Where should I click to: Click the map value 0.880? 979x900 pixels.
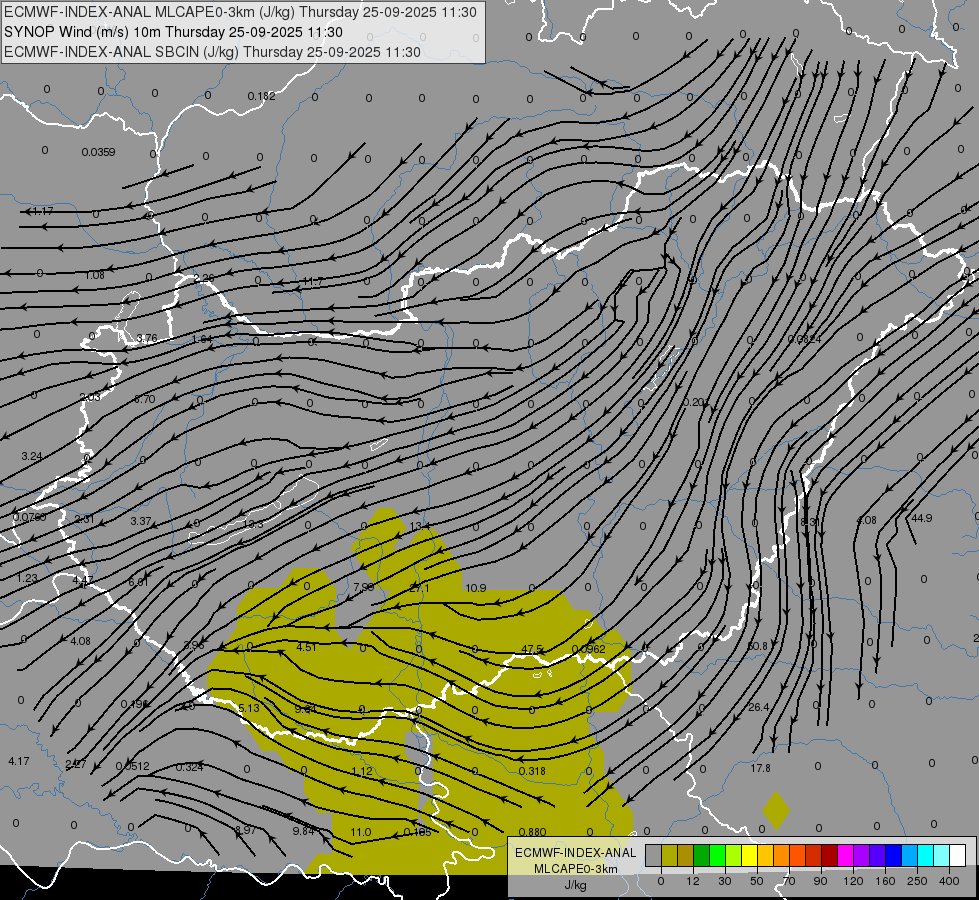(533, 832)
